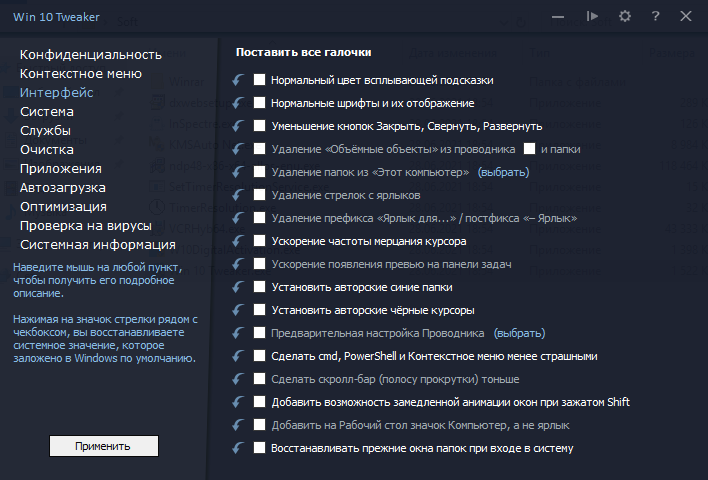Select the Интерфейс section

coord(56,93)
